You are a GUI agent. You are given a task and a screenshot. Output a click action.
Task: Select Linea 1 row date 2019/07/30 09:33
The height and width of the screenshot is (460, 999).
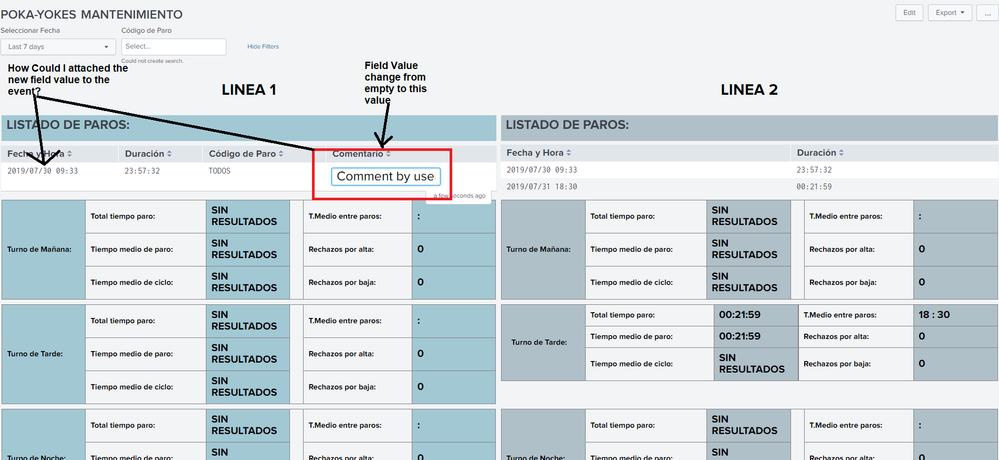42,171
